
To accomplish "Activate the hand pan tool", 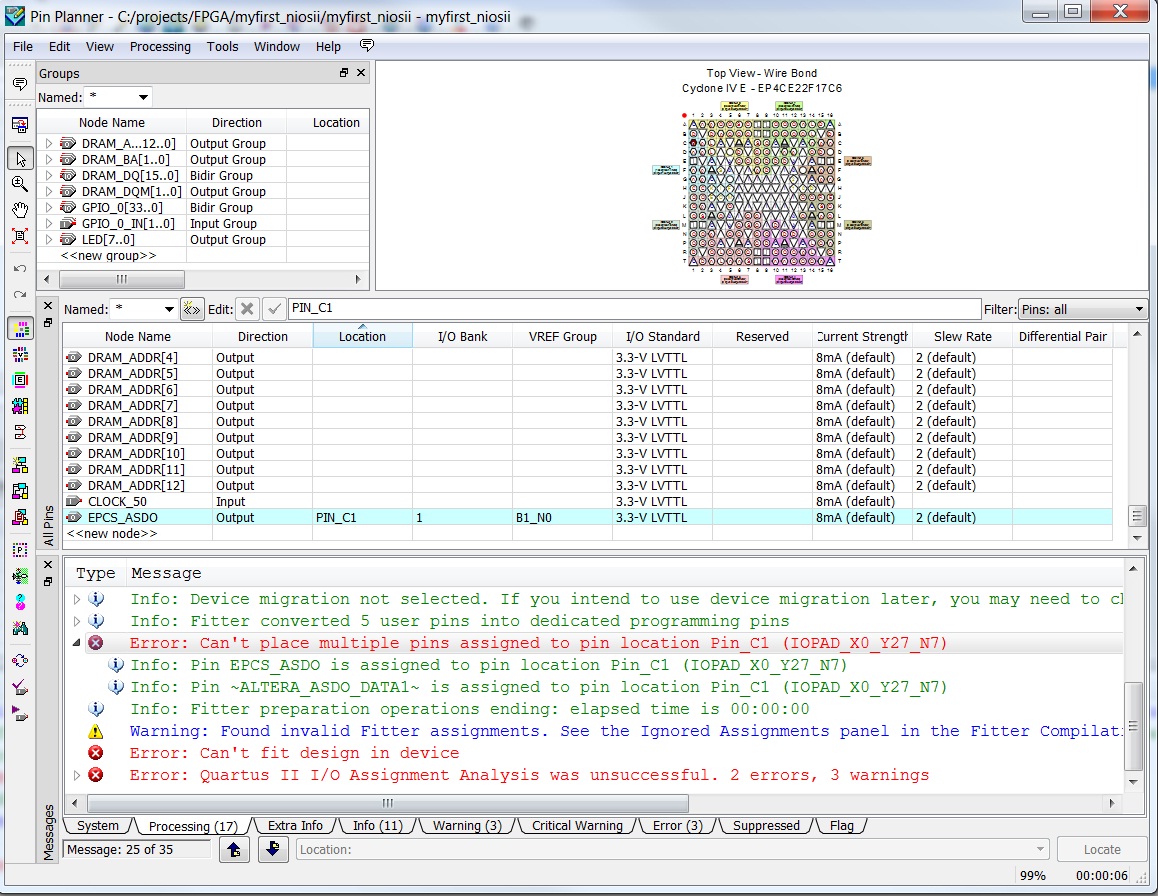I will click(x=19, y=210).
